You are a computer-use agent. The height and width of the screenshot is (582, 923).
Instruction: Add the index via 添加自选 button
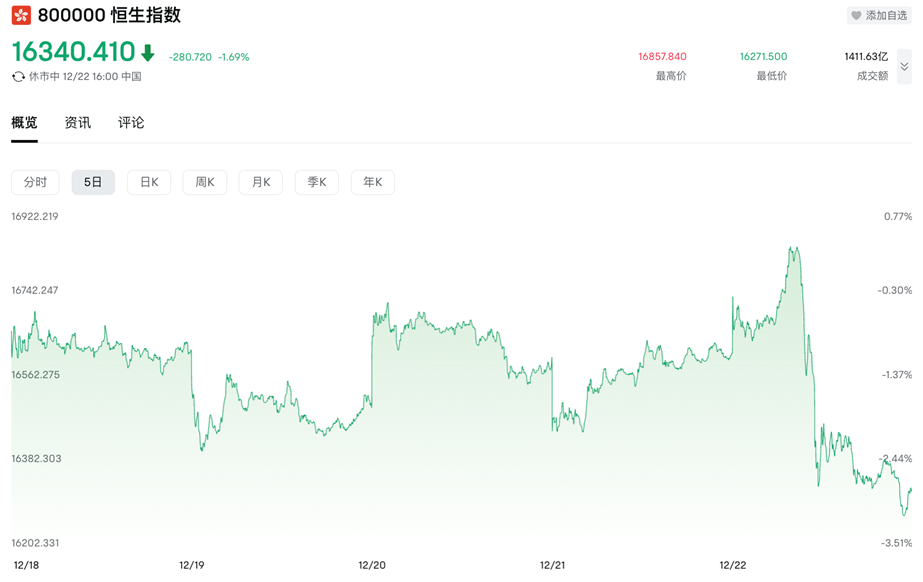(879, 16)
